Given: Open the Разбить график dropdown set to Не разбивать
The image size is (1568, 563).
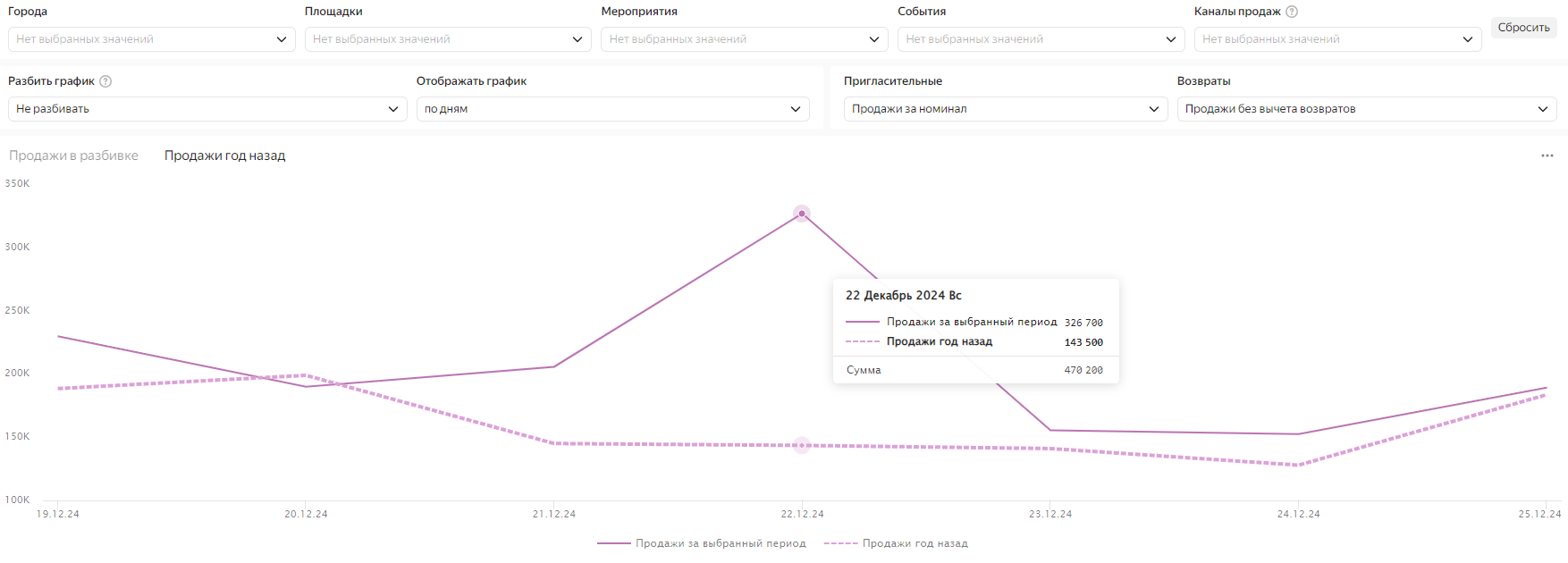Looking at the screenshot, I should point(207,109).
